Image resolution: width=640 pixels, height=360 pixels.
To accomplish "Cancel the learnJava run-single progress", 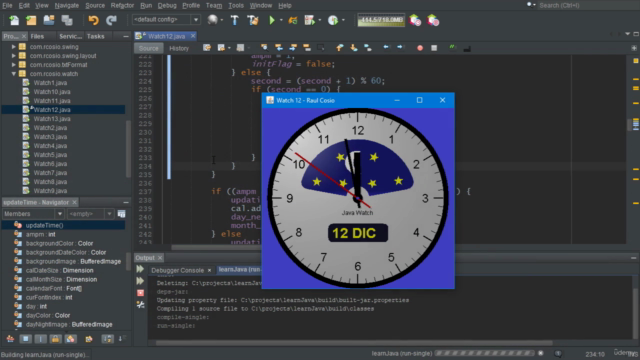I will coord(540,353).
